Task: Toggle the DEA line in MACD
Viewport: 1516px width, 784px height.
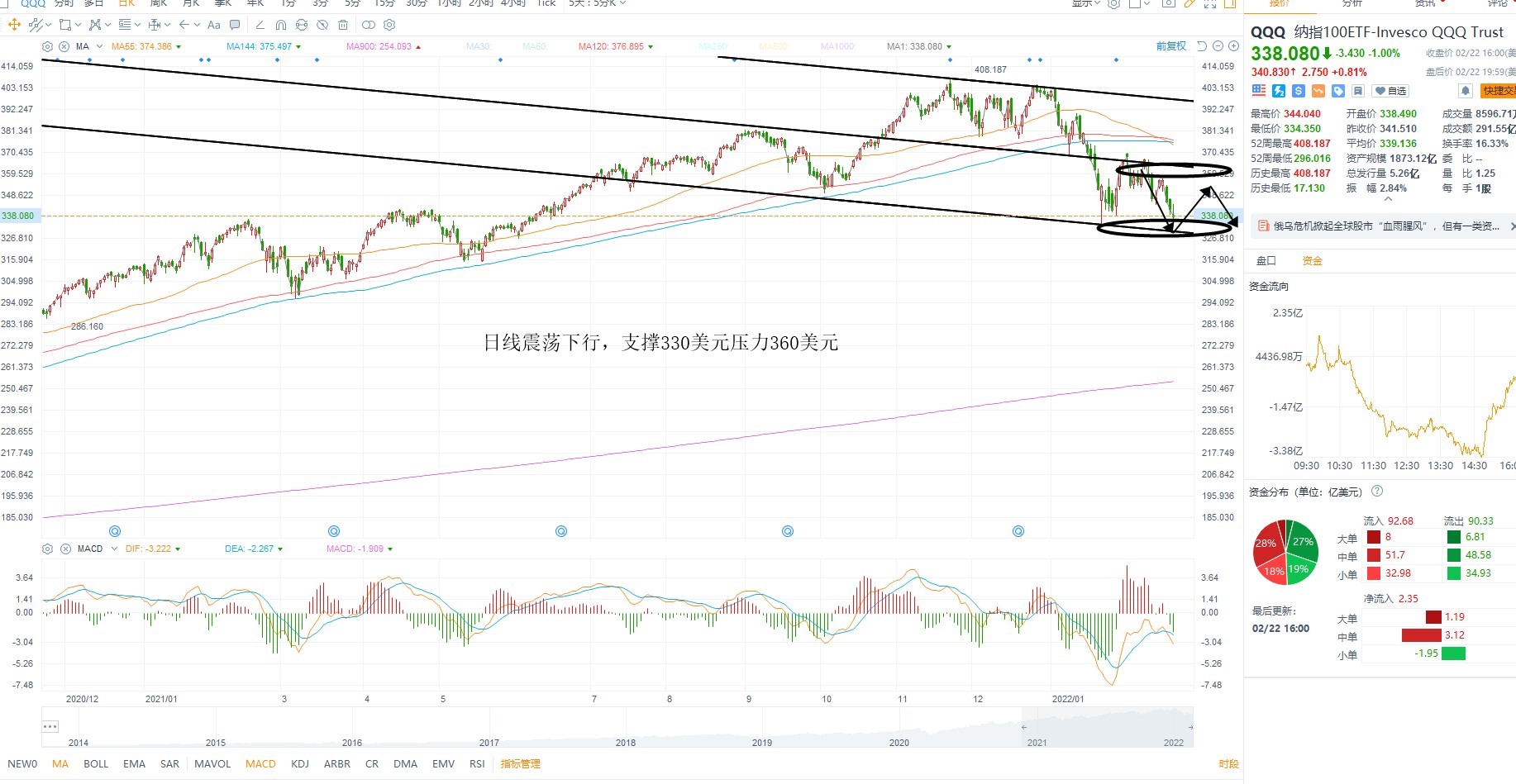Action: pyautogui.click(x=254, y=549)
